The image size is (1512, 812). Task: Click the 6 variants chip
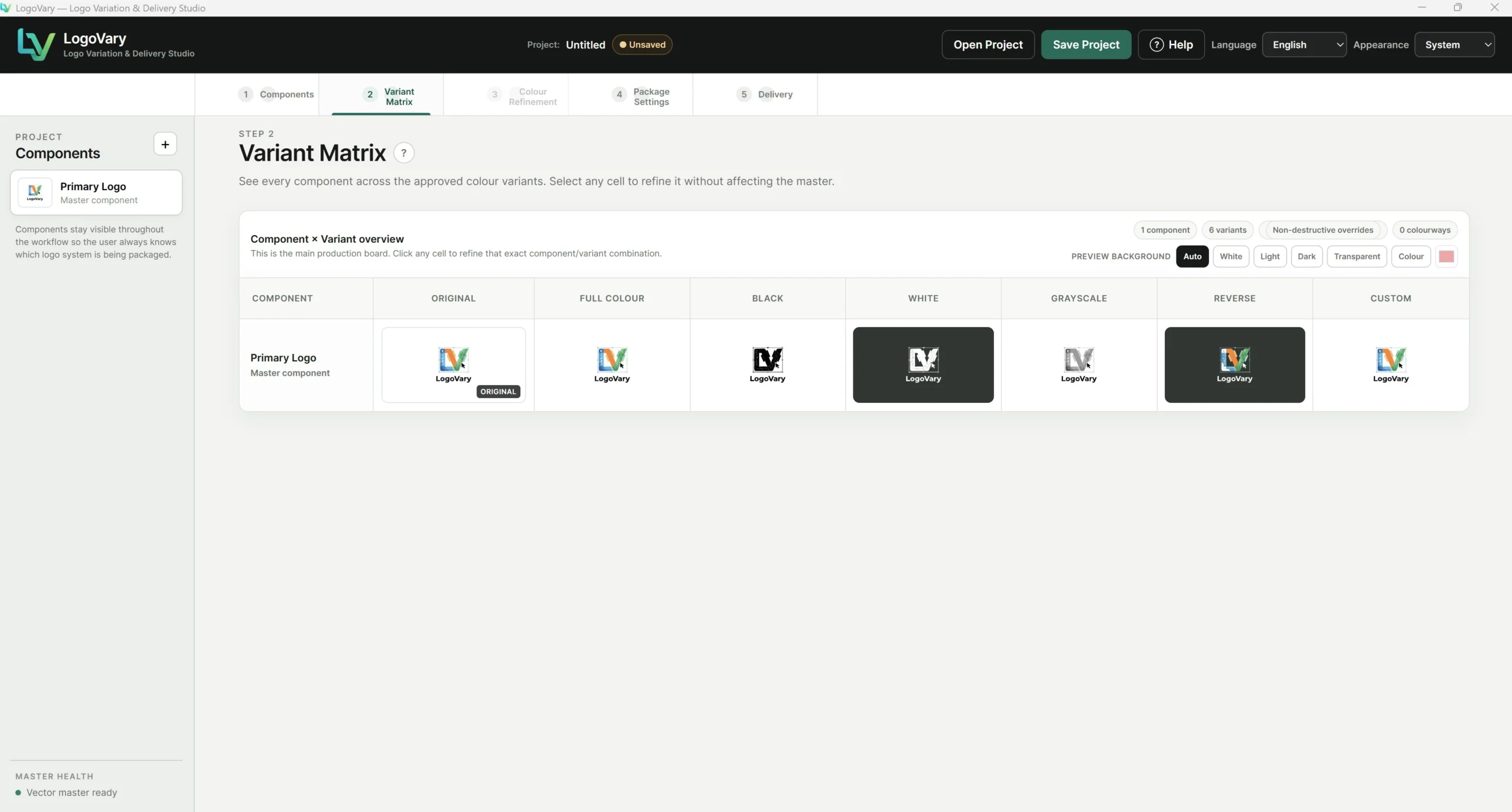click(x=1227, y=230)
